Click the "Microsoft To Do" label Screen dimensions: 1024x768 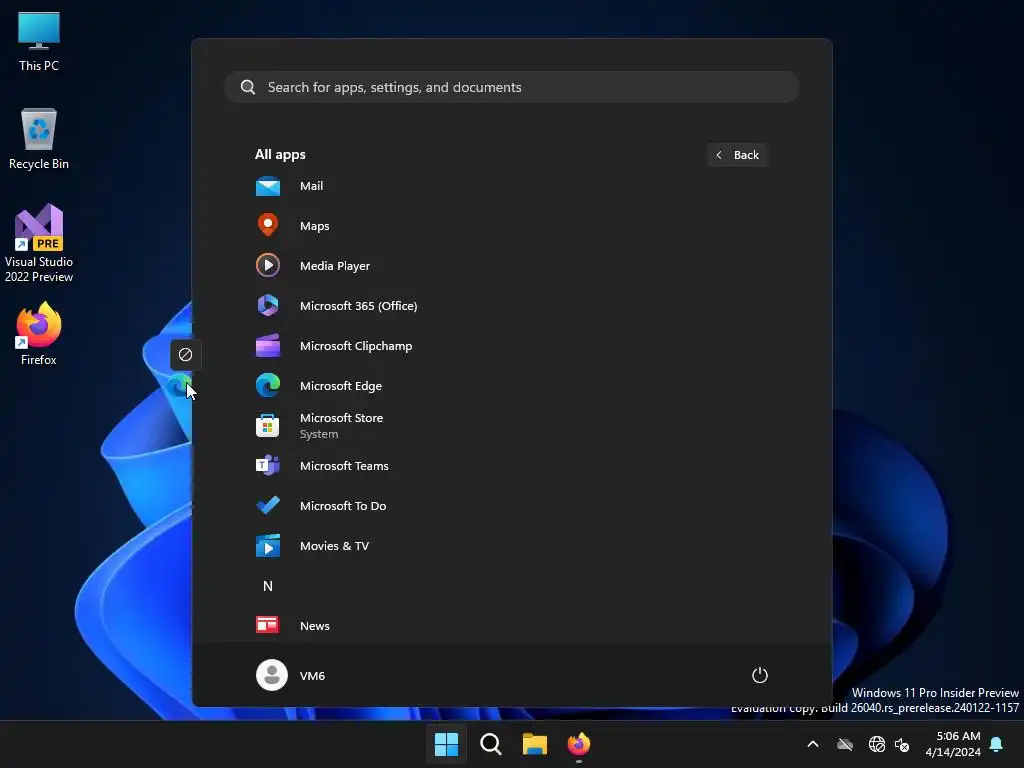[343, 505]
